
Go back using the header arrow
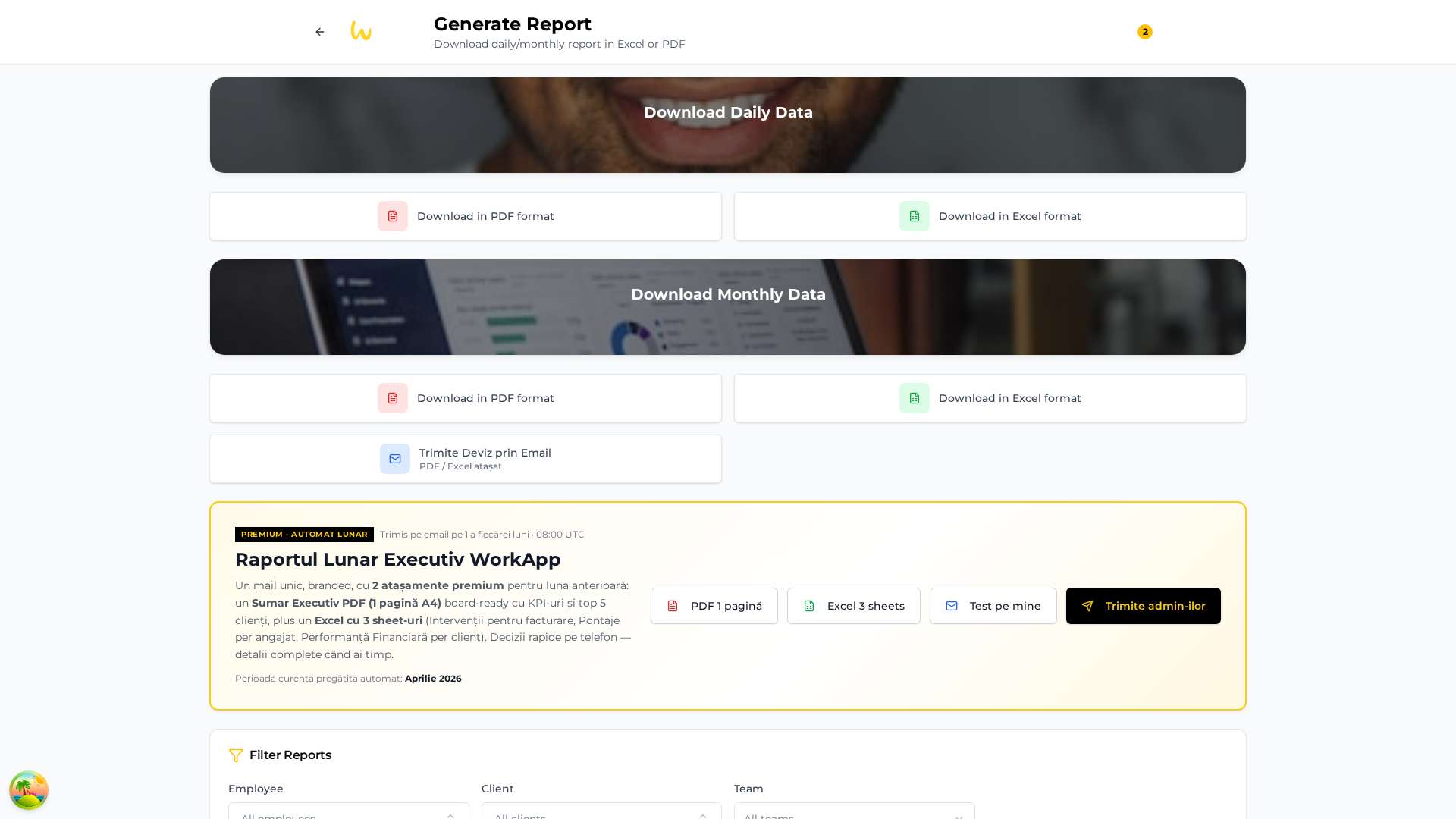pyautogui.click(x=320, y=32)
